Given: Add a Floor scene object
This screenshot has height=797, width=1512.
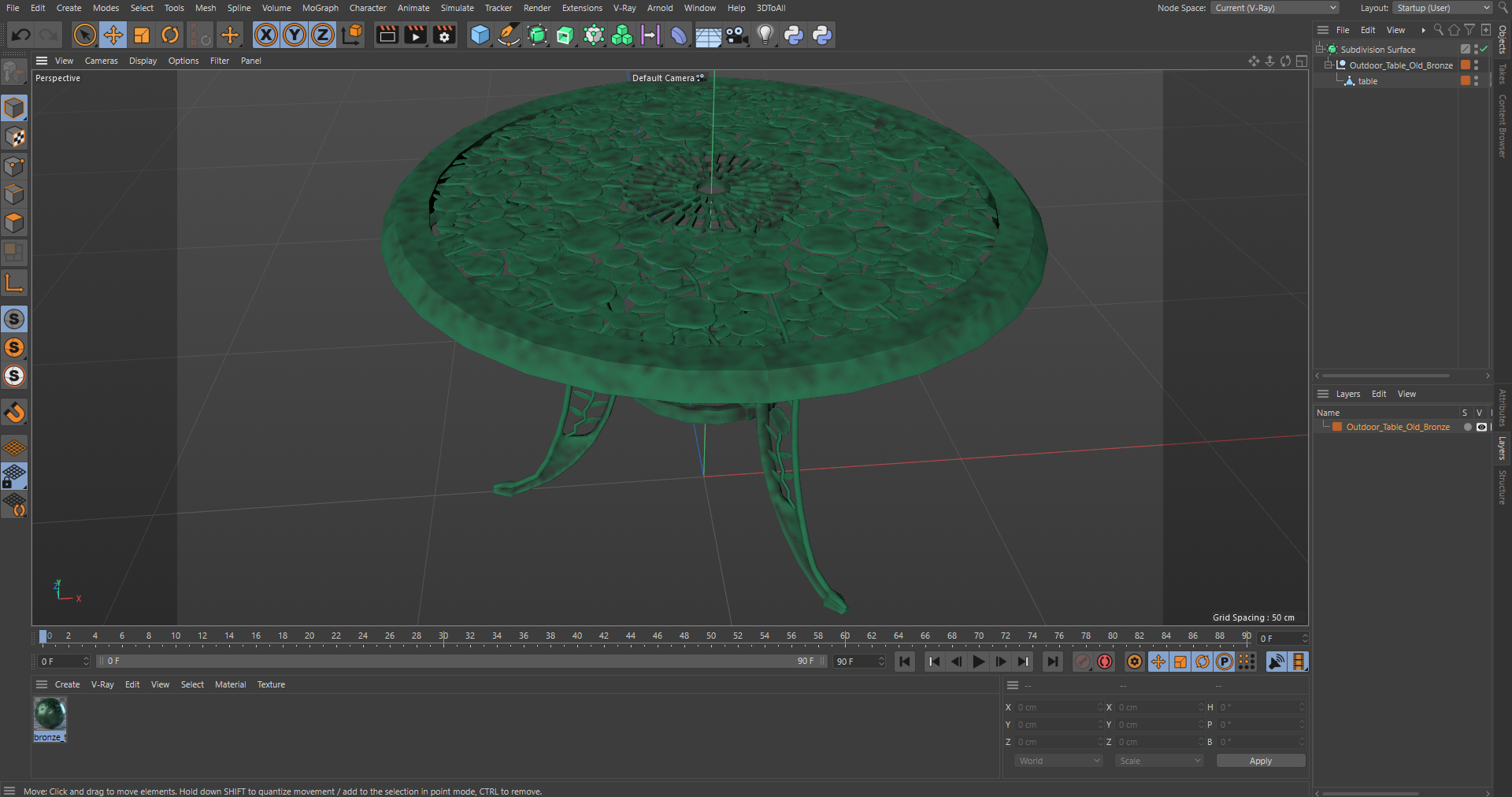Looking at the screenshot, I should [708, 35].
